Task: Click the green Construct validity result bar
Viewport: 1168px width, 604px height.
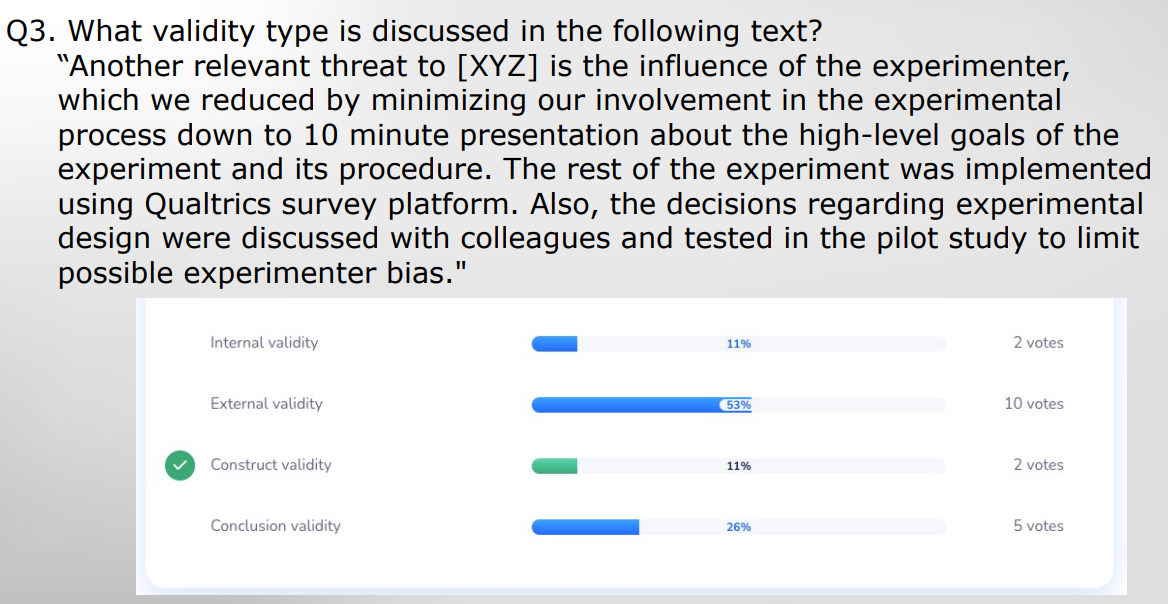Action: pos(554,466)
